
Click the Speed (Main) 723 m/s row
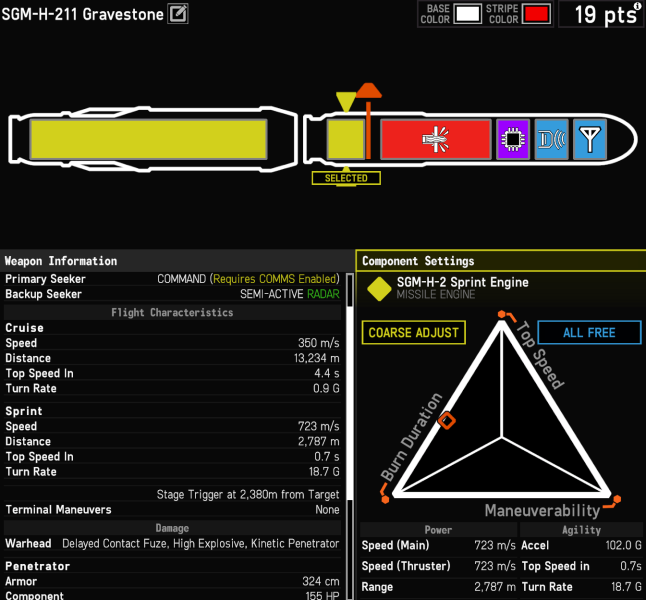pyautogui.click(x=438, y=545)
